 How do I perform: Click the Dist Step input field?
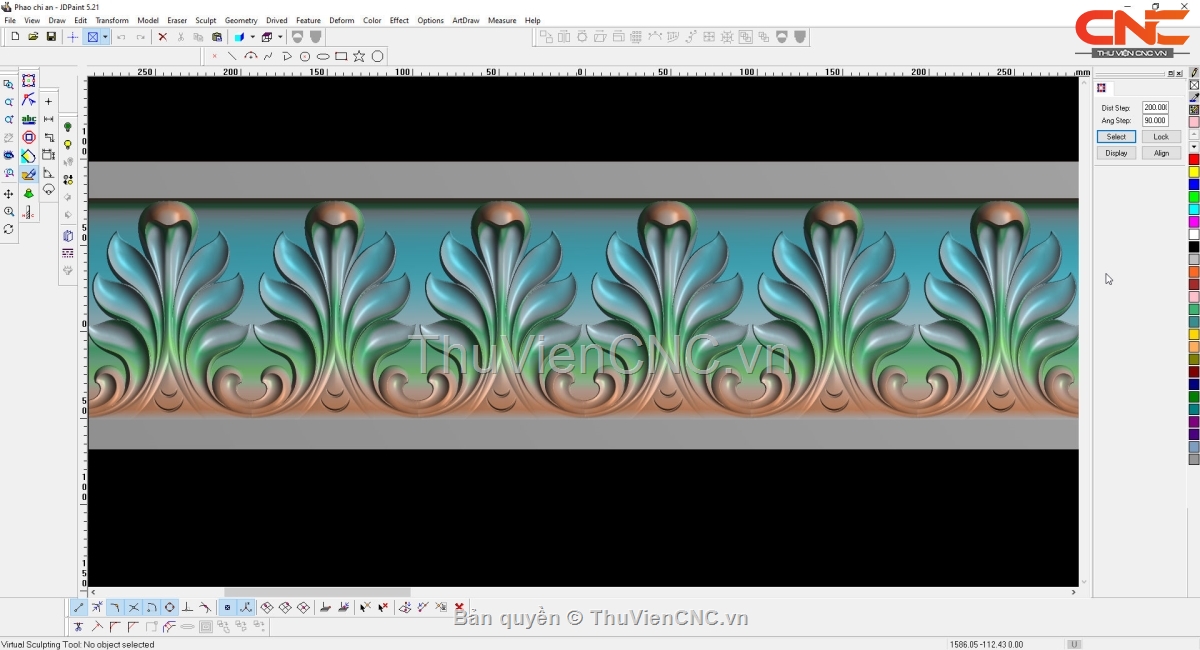tap(1155, 108)
